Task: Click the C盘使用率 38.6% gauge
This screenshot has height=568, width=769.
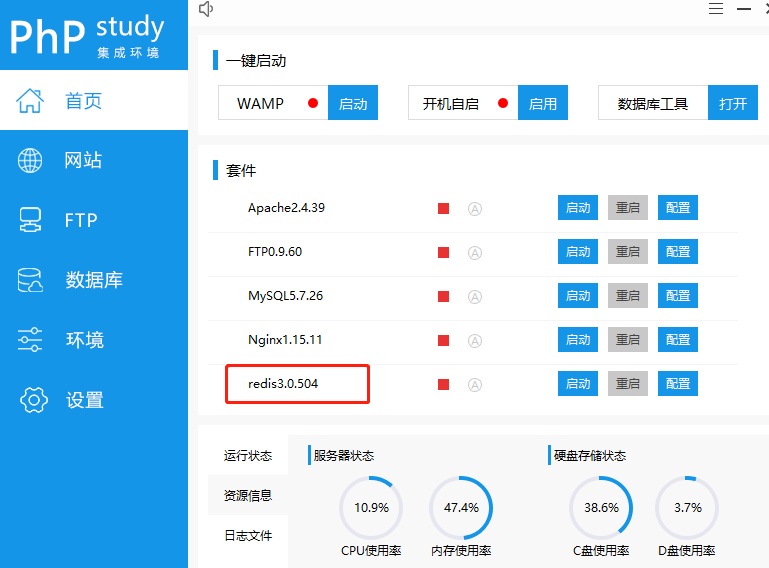Action: 601,508
